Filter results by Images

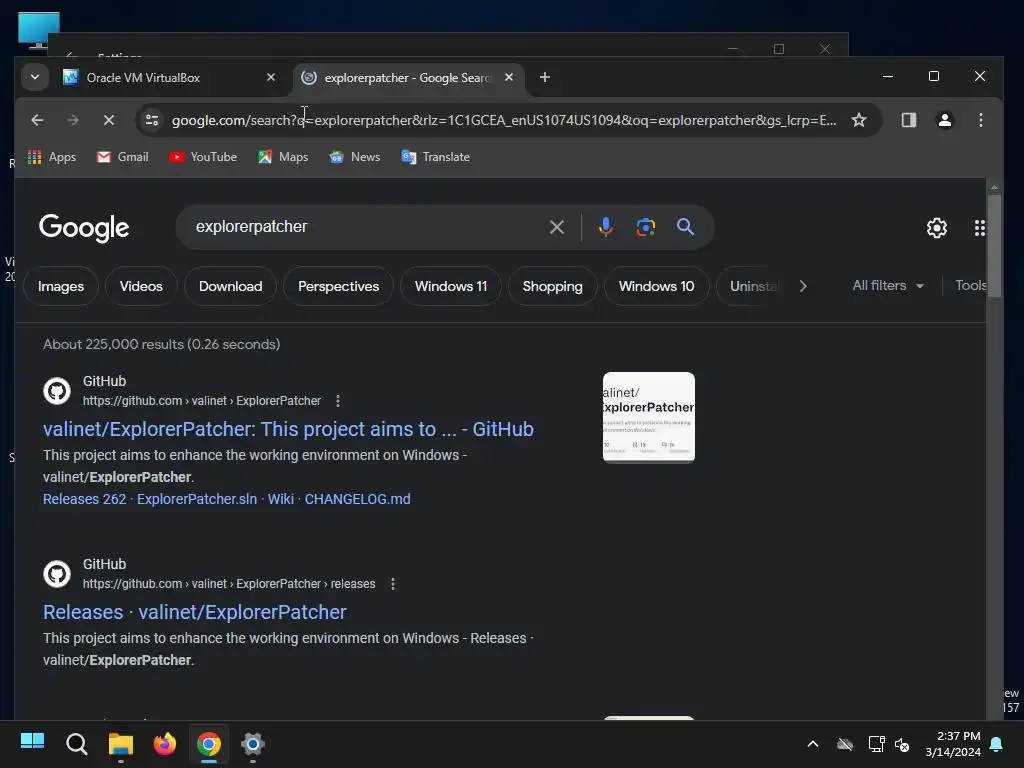[61, 286]
